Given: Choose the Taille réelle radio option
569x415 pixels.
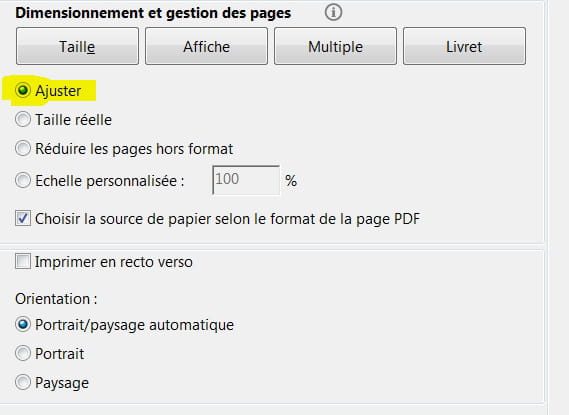Looking at the screenshot, I should point(23,119).
